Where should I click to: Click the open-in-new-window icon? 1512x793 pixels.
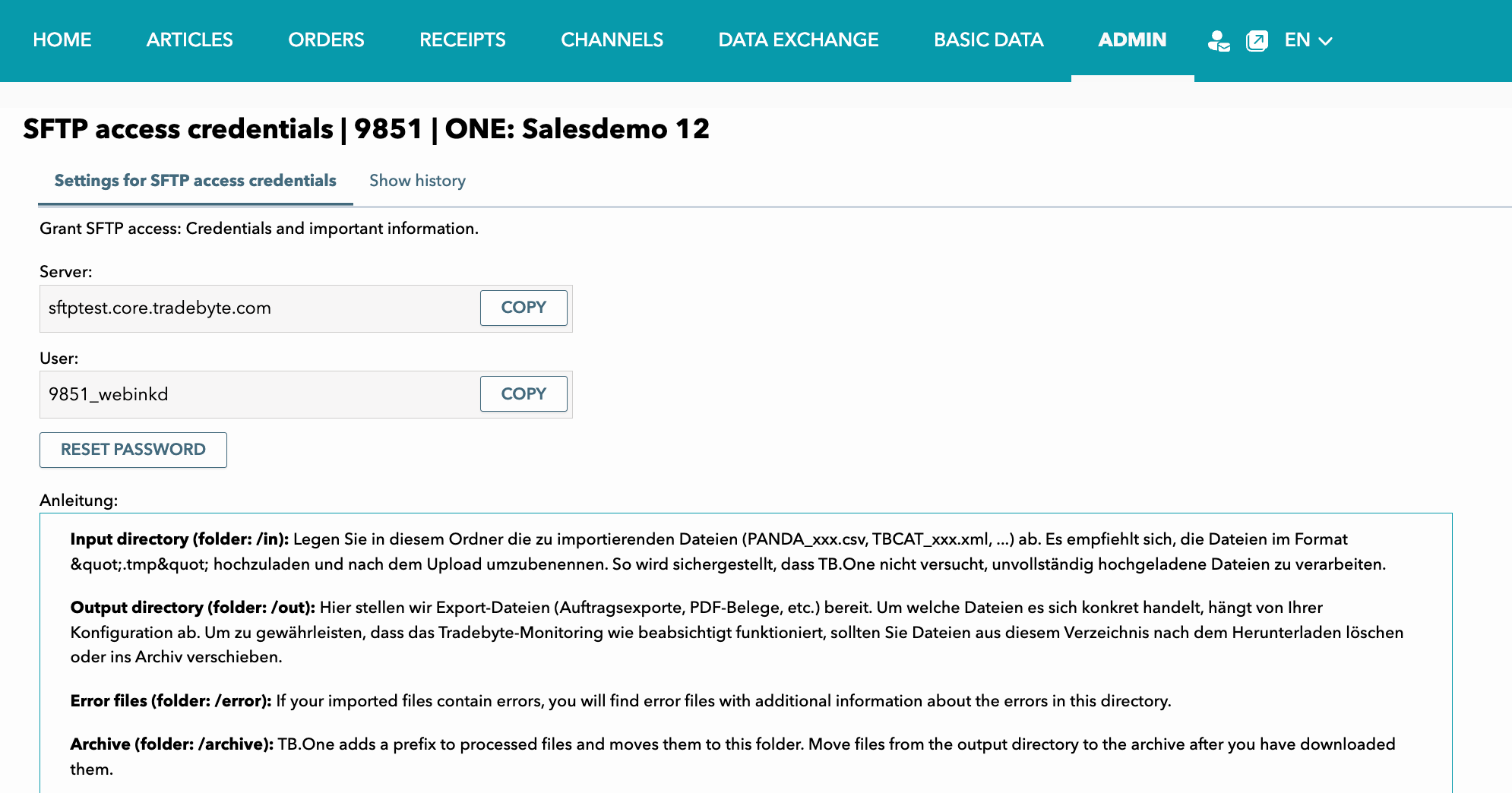coord(1257,40)
